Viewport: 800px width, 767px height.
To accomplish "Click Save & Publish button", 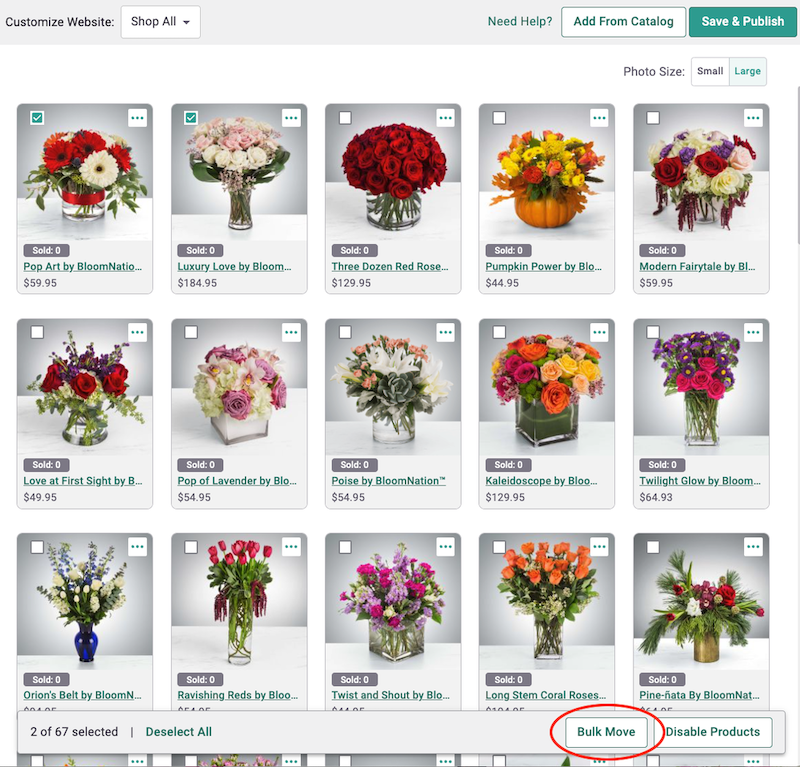I will [742, 21].
